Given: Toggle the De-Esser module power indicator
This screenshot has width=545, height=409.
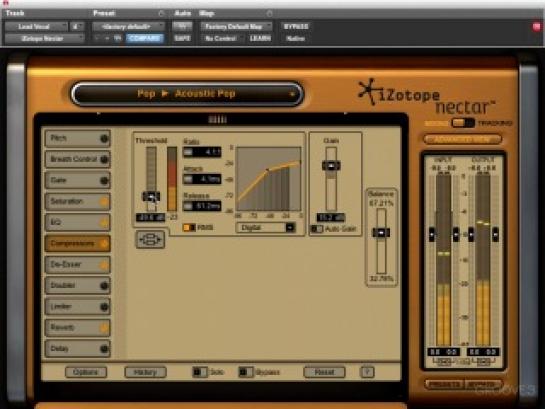Looking at the screenshot, I should pyautogui.click(x=104, y=265).
